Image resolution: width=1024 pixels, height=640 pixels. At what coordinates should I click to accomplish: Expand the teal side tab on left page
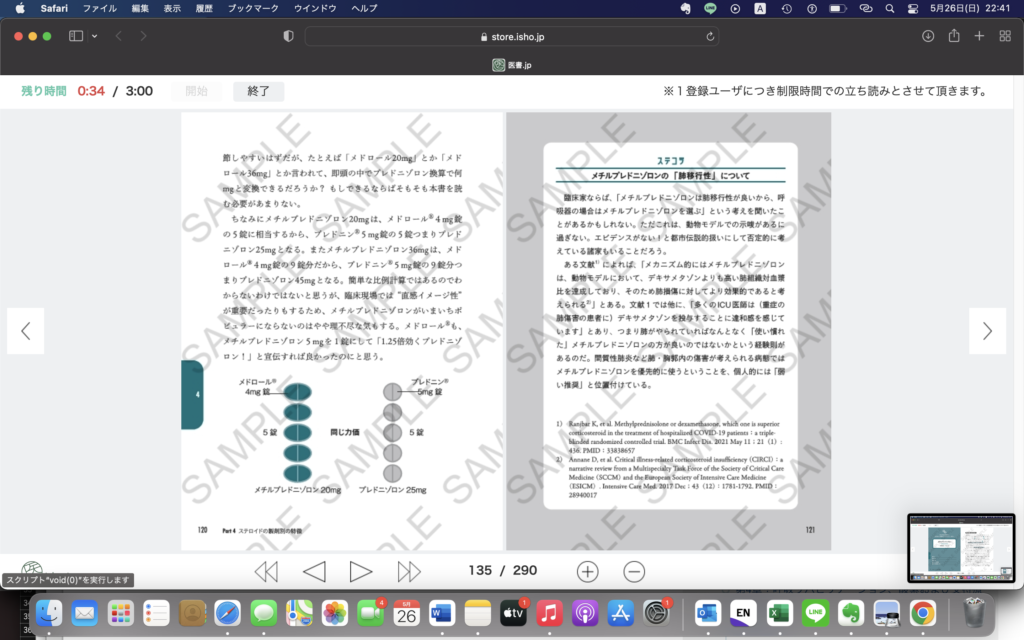click(193, 395)
